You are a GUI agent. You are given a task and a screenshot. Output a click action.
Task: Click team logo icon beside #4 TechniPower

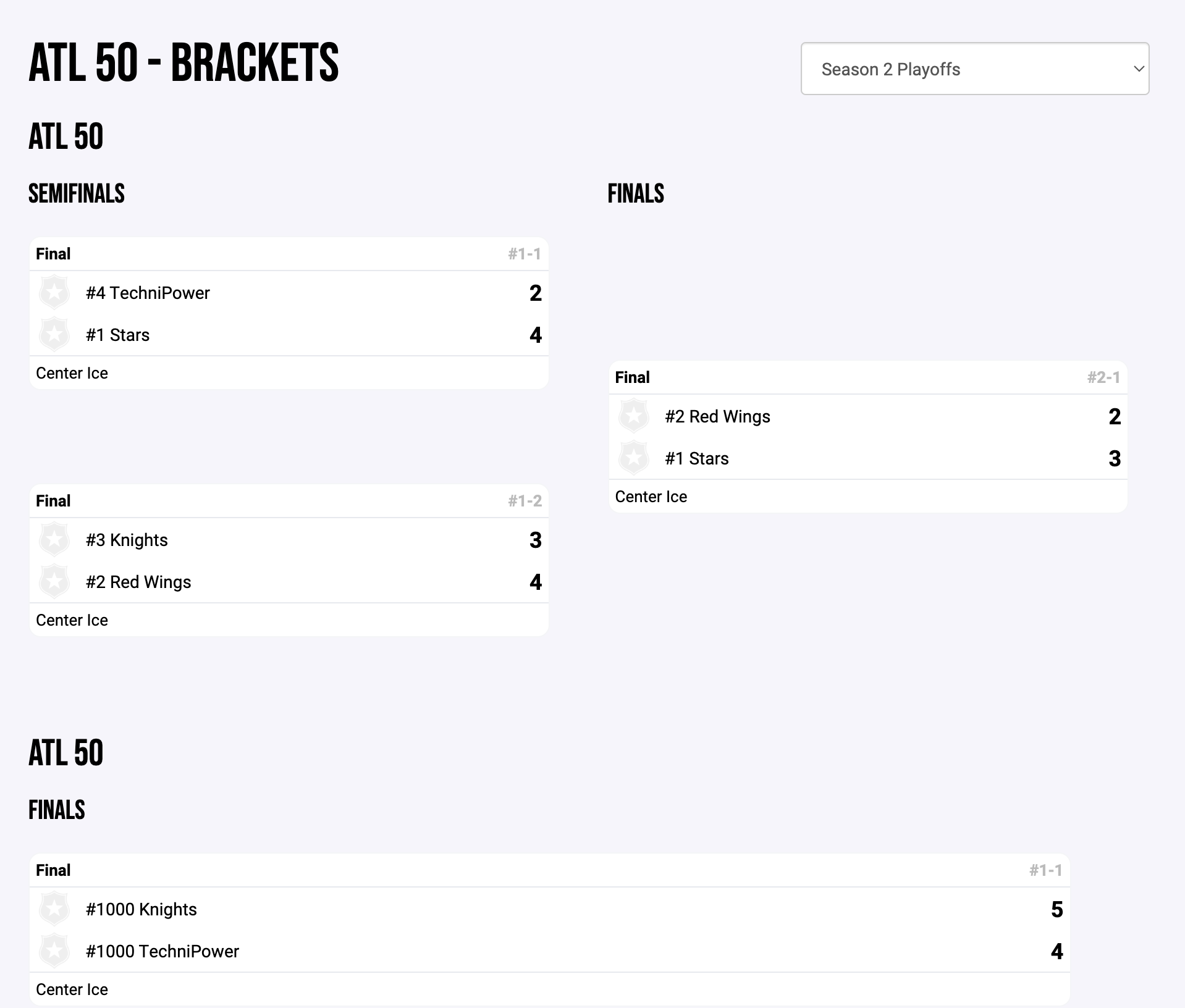click(x=54, y=292)
